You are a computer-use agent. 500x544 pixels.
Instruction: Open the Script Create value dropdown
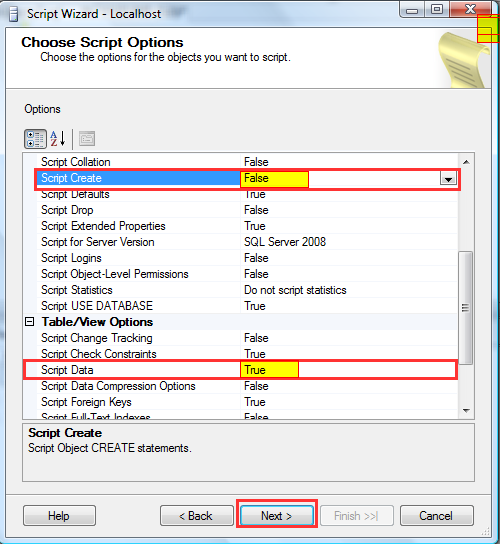[x=448, y=179]
